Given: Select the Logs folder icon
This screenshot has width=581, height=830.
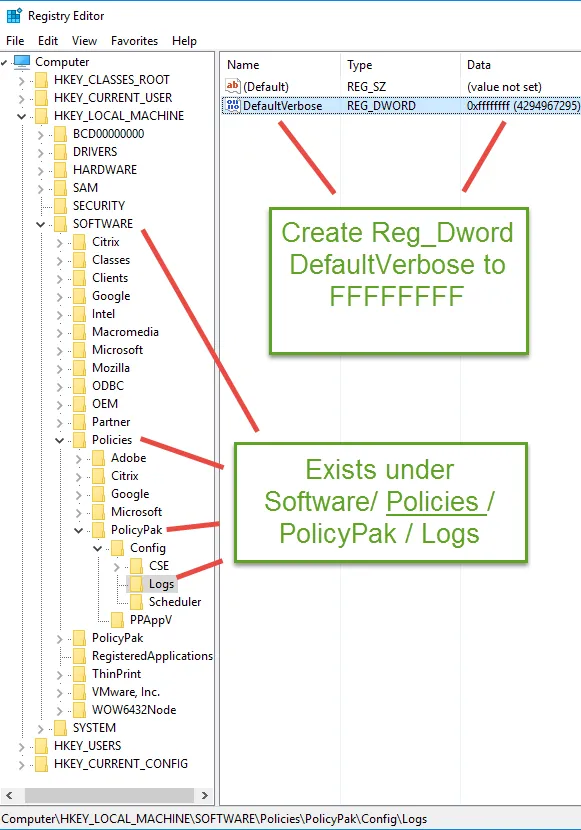Looking at the screenshot, I should pyautogui.click(x=136, y=584).
